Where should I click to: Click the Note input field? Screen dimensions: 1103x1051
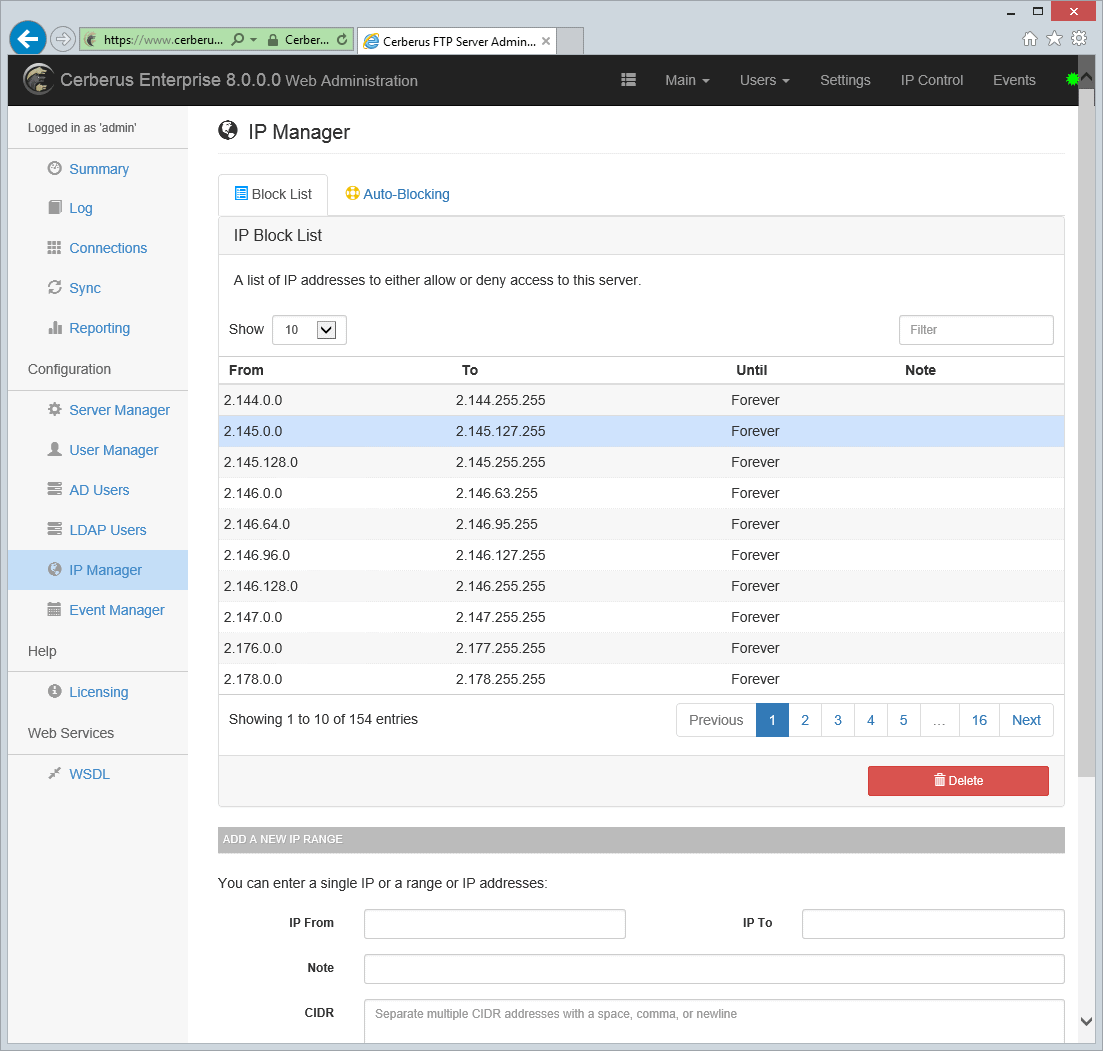[714, 969]
